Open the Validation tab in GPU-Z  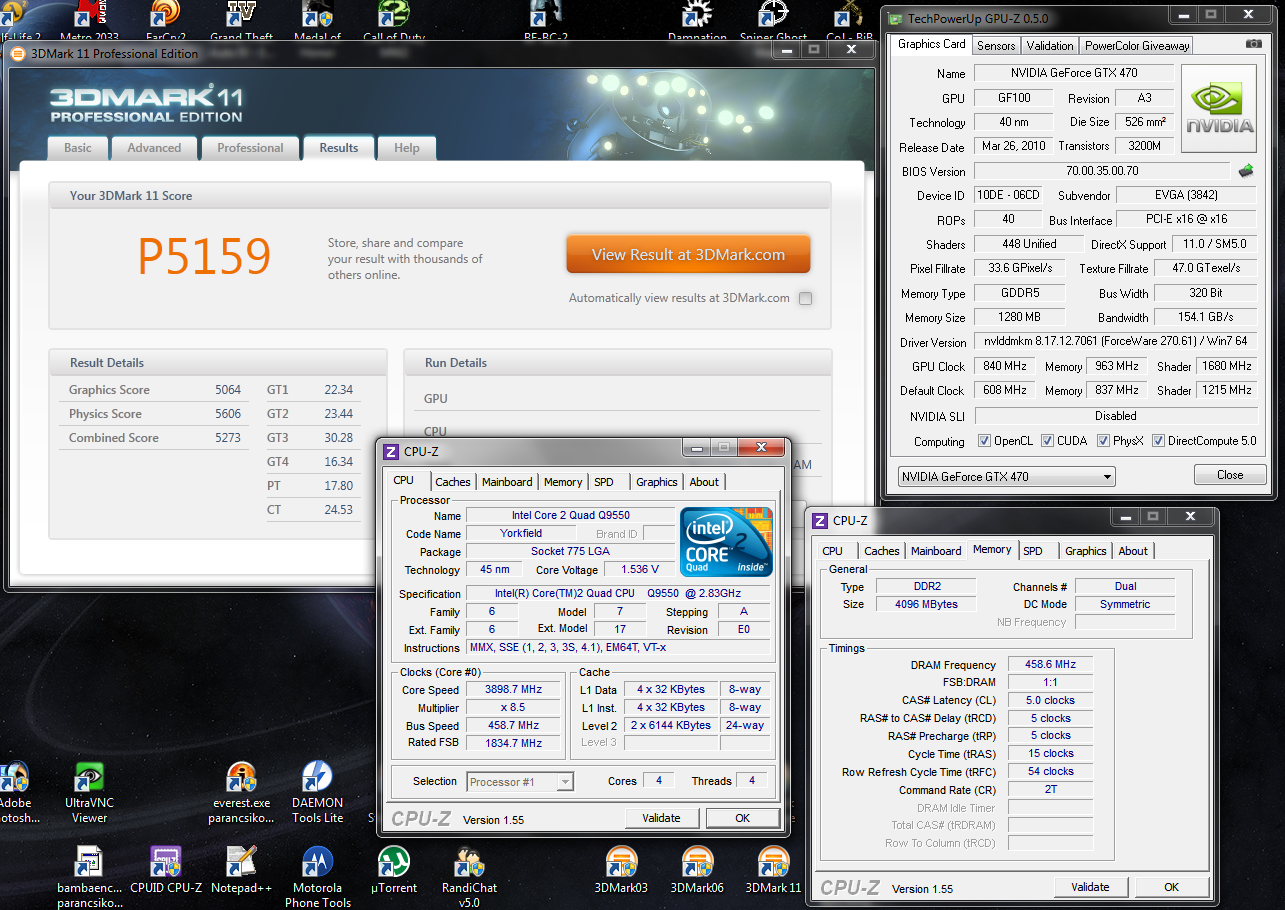(x=1050, y=46)
